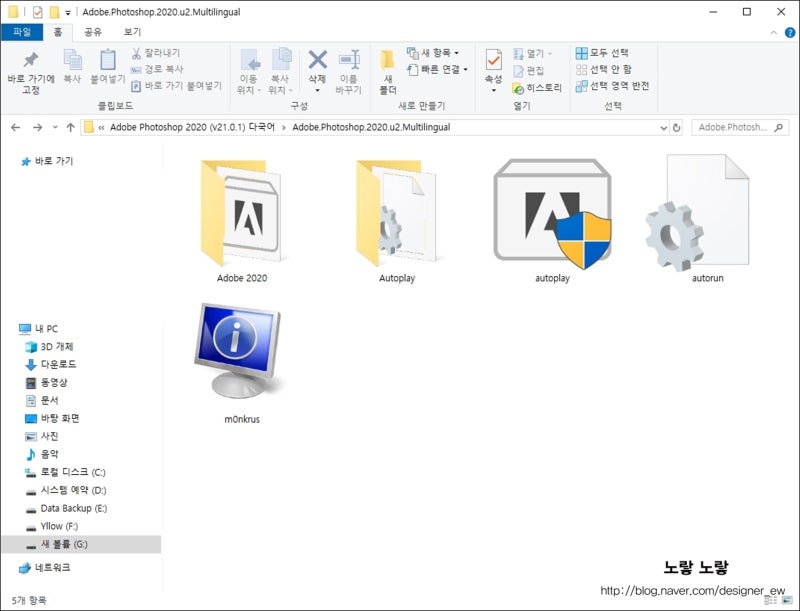Open 시스템 예약 (D:) drive
This screenshot has width=800, height=611.
(66, 490)
